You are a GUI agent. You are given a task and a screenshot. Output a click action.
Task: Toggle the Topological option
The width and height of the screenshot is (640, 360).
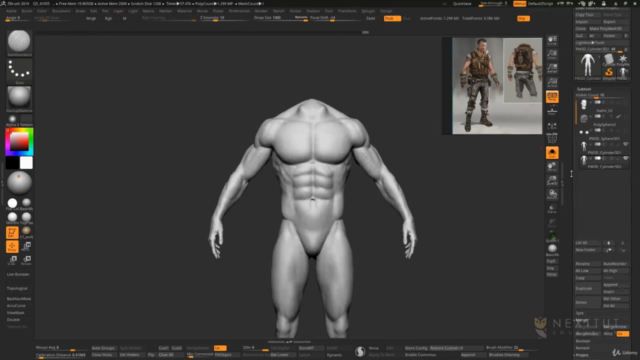pos(17,288)
